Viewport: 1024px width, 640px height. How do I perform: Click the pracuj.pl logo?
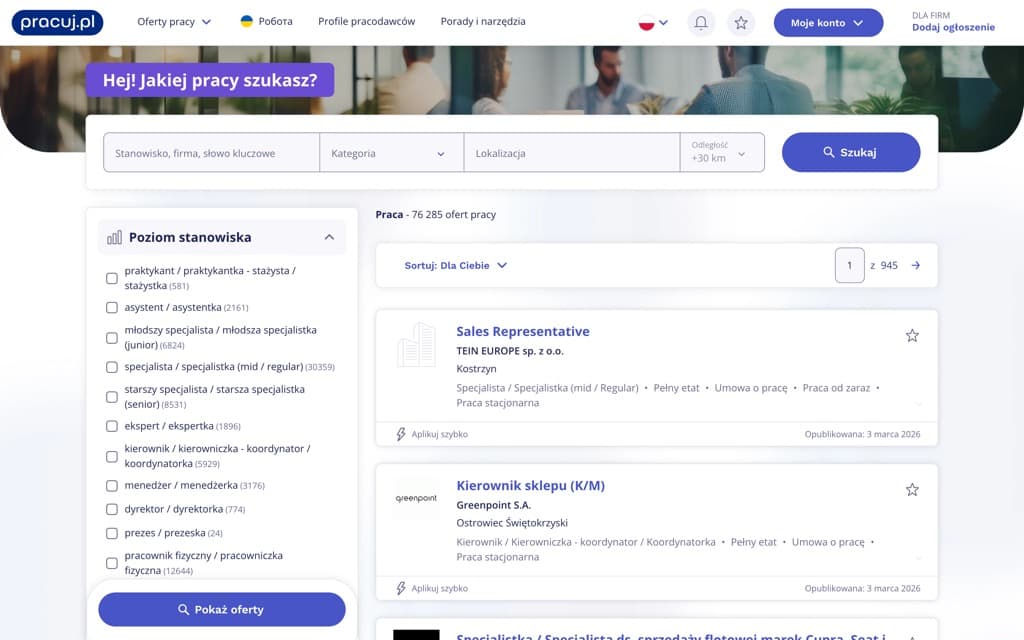click(x=56, y=22)
